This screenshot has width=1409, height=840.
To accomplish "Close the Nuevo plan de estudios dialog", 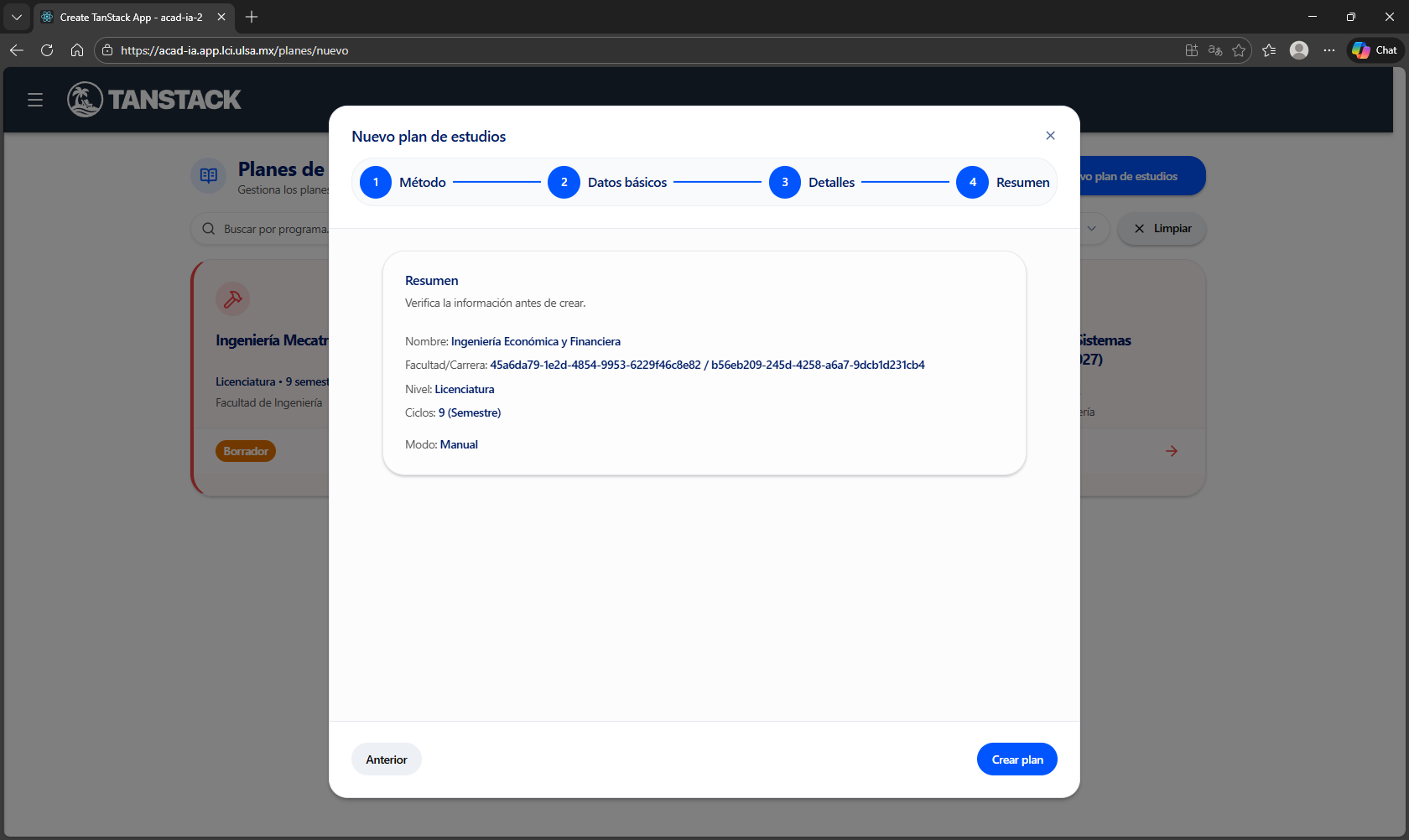I will (x=1050, y=136).
